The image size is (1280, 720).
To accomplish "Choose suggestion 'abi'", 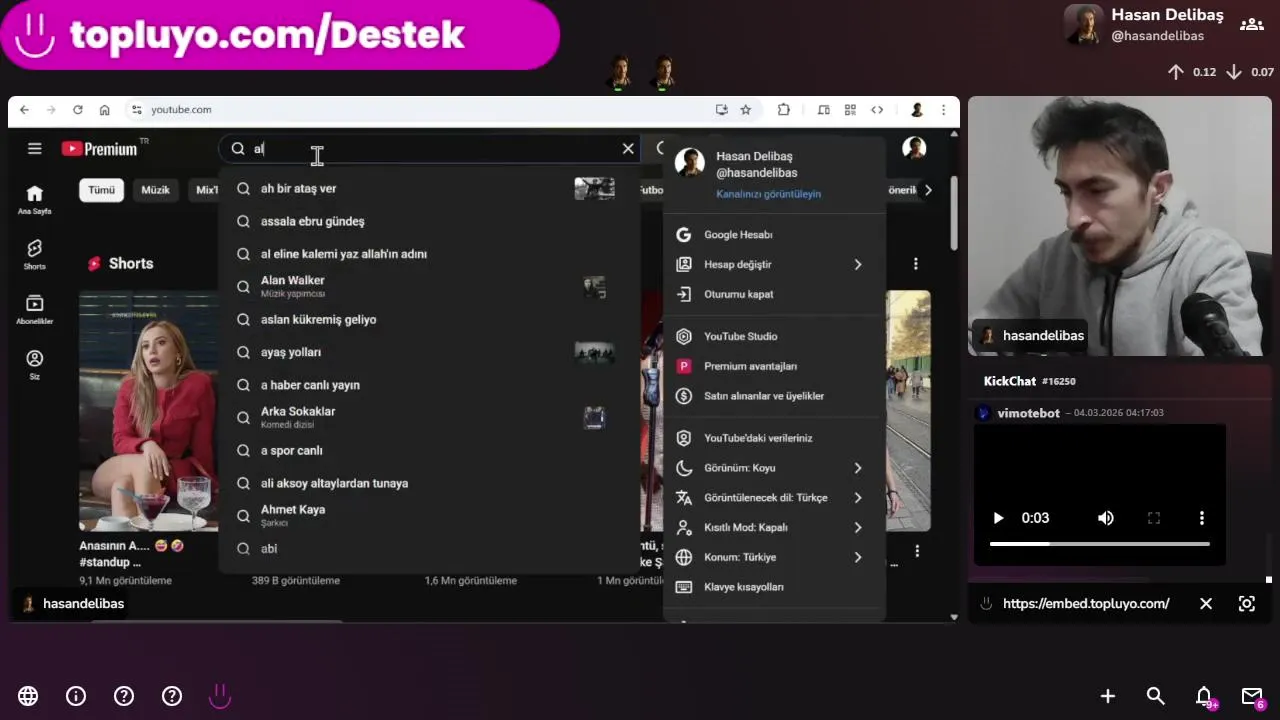I will (x=429, y=548).
